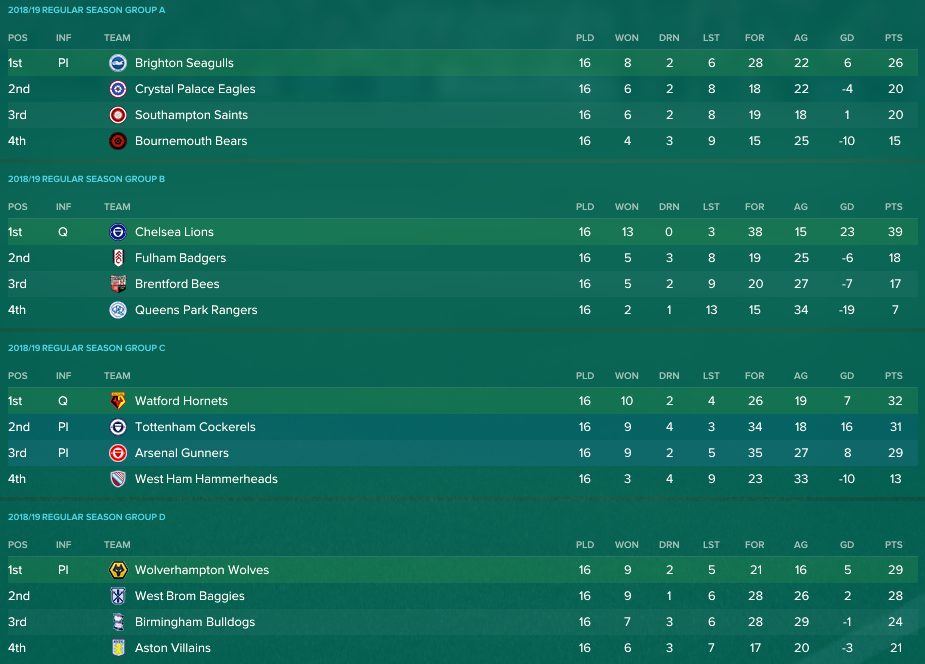Click the PTS column header in Group A

[893, 38]
